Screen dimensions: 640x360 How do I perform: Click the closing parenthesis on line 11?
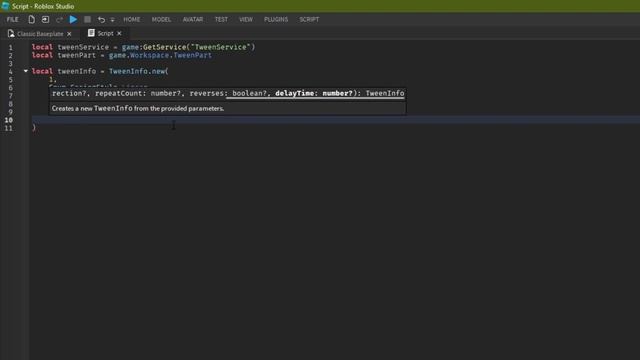coord(34,128)
